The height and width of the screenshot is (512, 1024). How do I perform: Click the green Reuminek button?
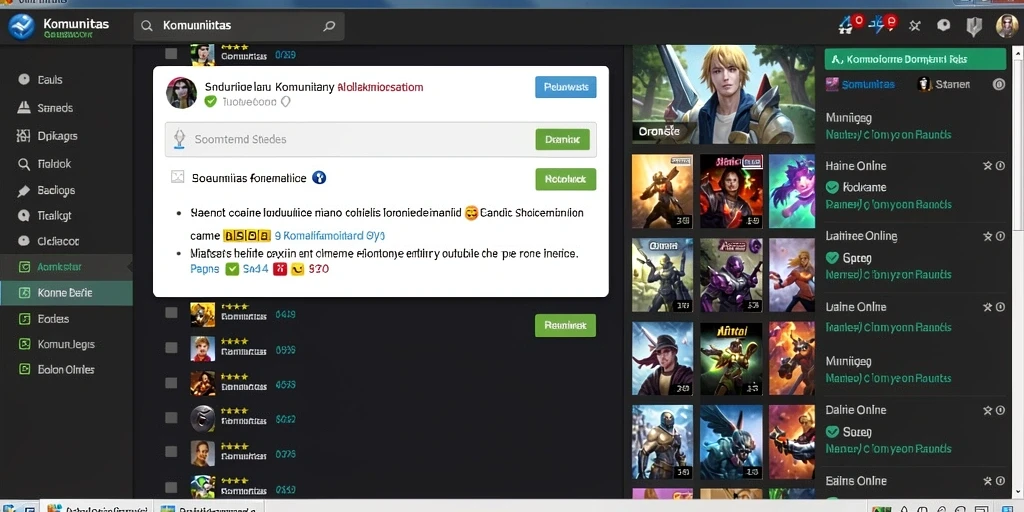pyautogui.click(x=565, y=325)
